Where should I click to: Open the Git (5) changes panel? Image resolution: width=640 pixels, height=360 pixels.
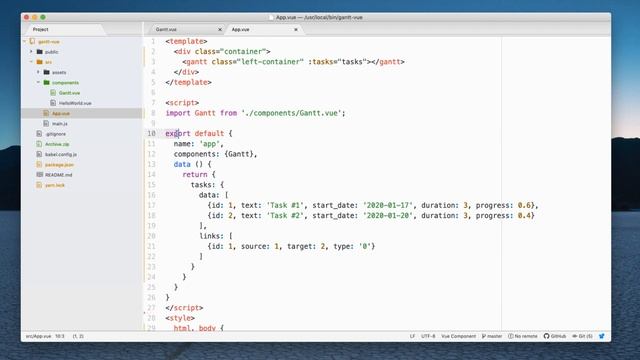582,336
